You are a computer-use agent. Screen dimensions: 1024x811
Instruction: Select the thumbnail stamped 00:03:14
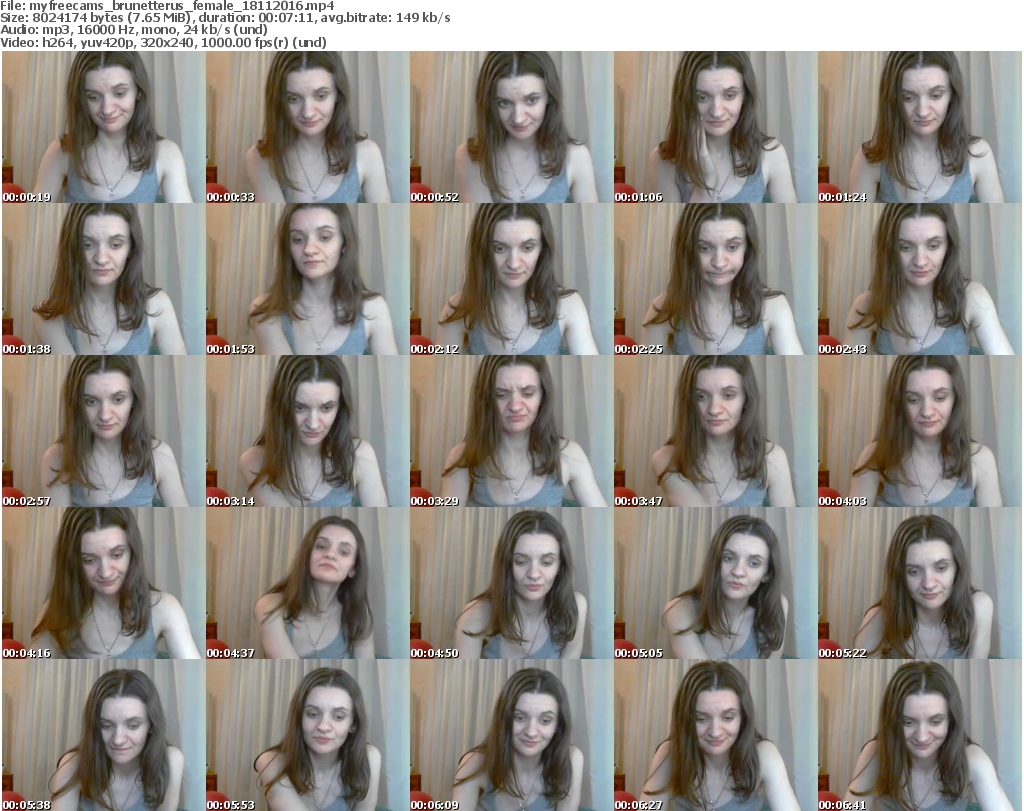308,431
